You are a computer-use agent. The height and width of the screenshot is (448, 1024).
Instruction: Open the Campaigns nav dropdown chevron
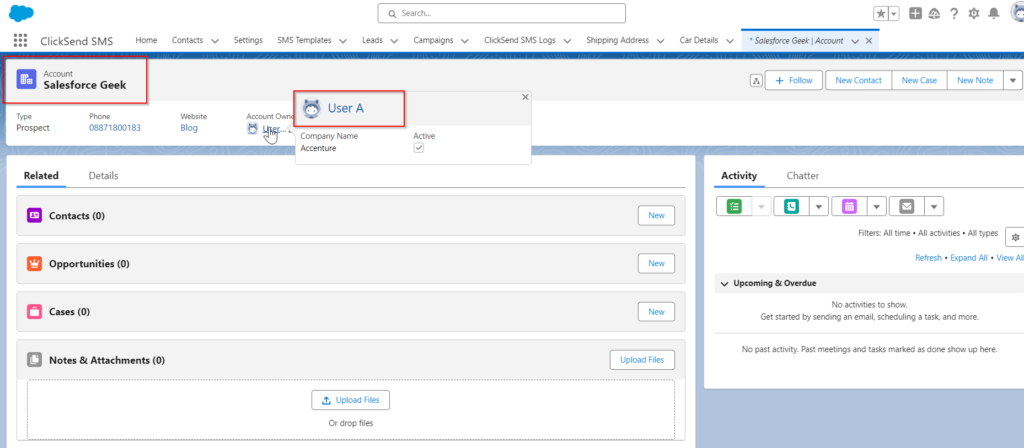coord(464,40)
